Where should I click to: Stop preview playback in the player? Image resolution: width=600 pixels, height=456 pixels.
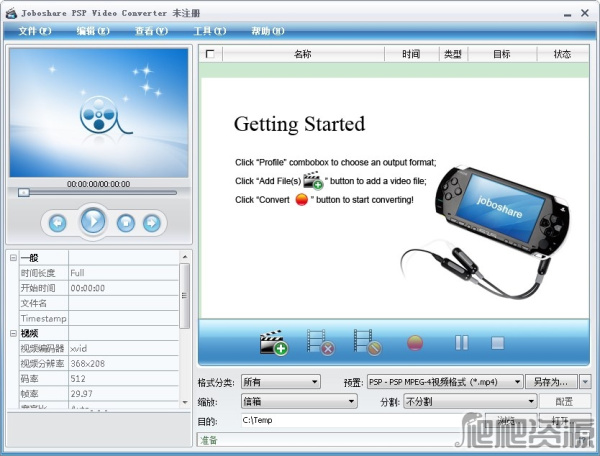click(x=126, y=223)
